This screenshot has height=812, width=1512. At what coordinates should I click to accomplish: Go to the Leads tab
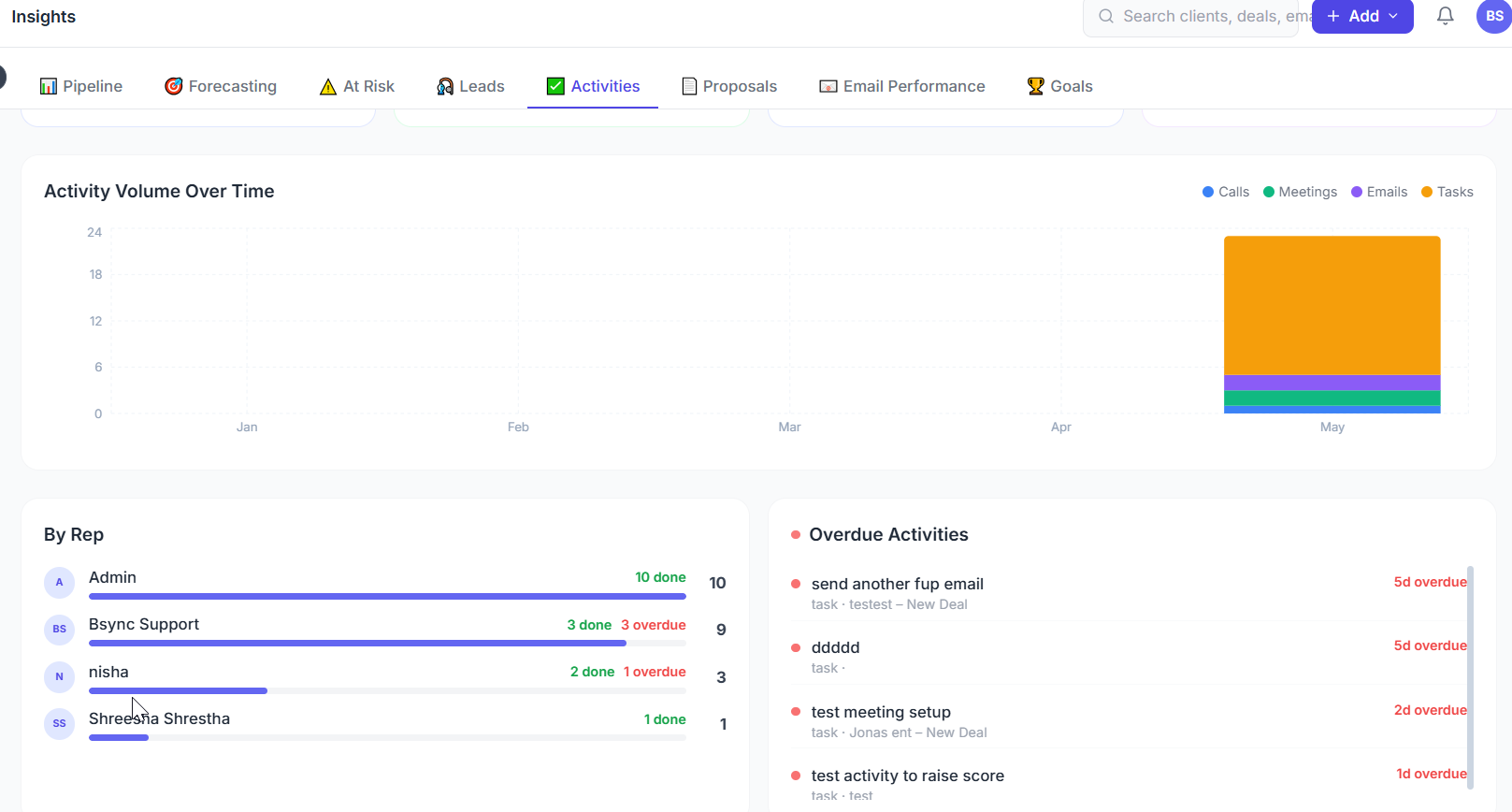point(470,86)
